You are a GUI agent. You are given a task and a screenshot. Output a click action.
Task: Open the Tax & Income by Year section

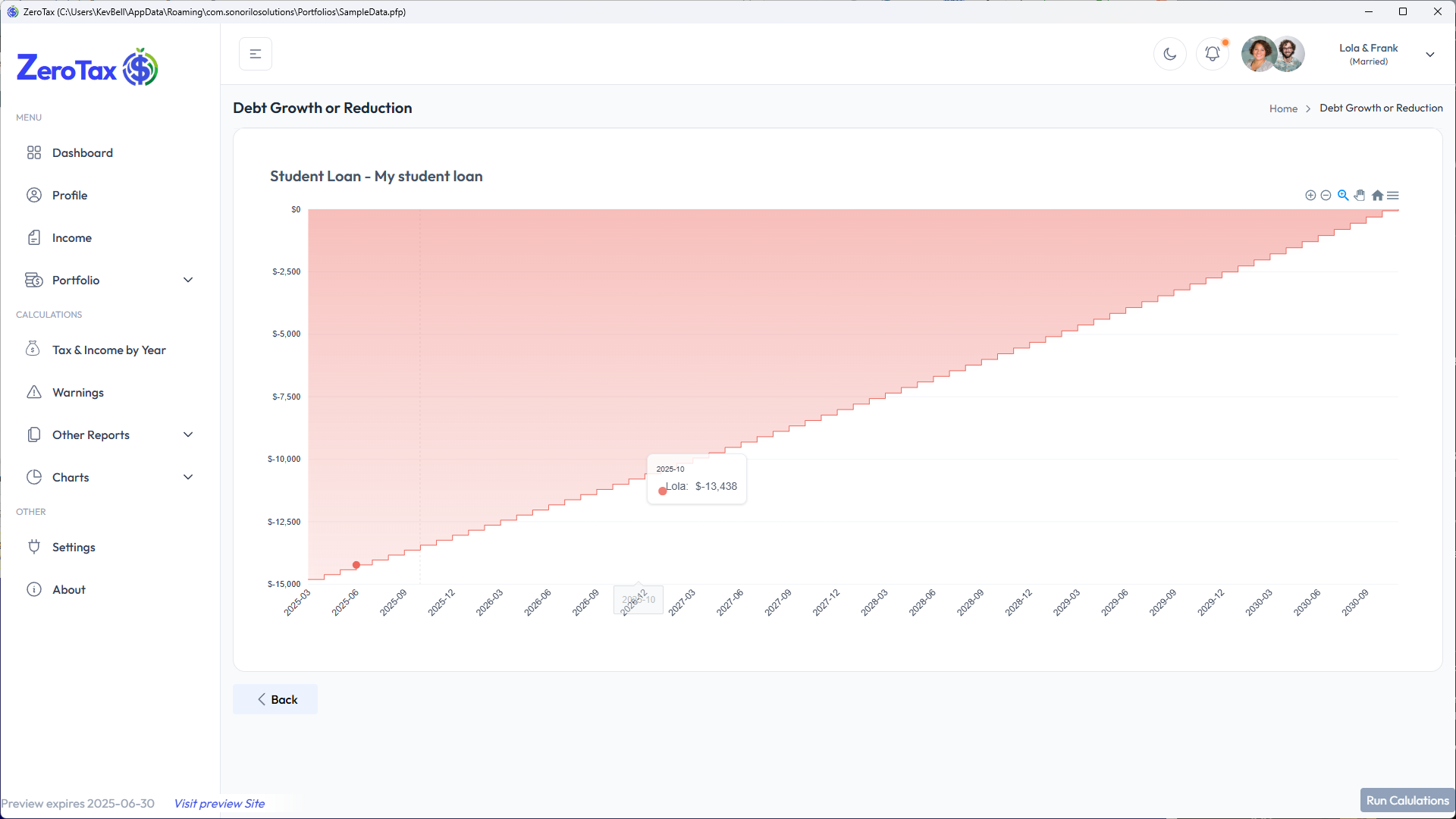pyautogui.click(x=108, y=350)
